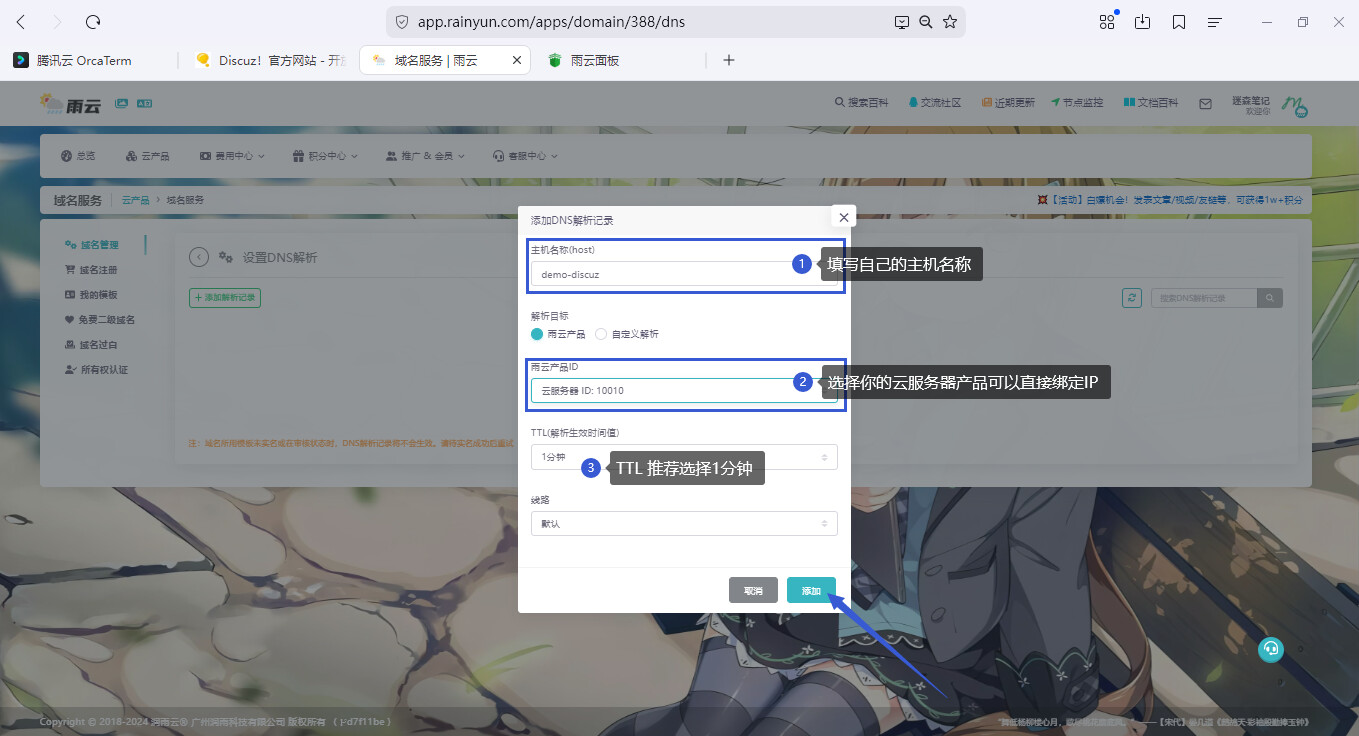Select 域名管理 in sidebar
Viewport: 1359px width, 736px height.
tap(92, 244)
